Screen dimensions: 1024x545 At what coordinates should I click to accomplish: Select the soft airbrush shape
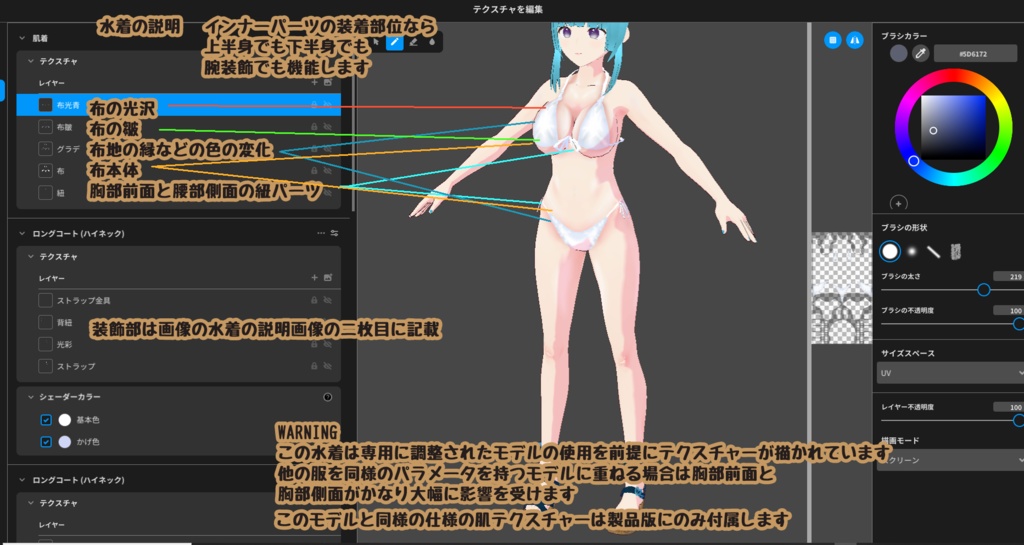point(912,251)
